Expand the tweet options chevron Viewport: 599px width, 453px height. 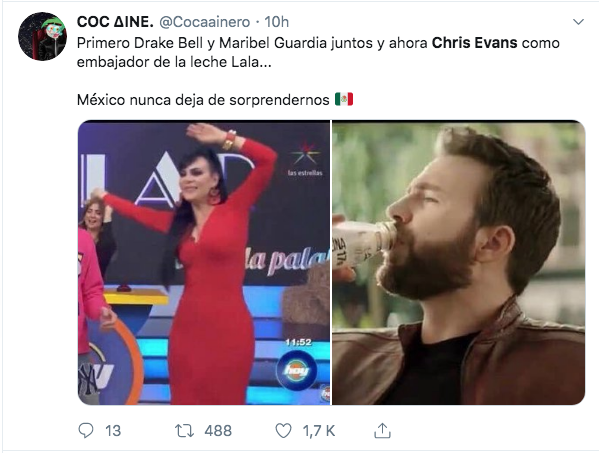pyautogui.click(x=578, y=22)
